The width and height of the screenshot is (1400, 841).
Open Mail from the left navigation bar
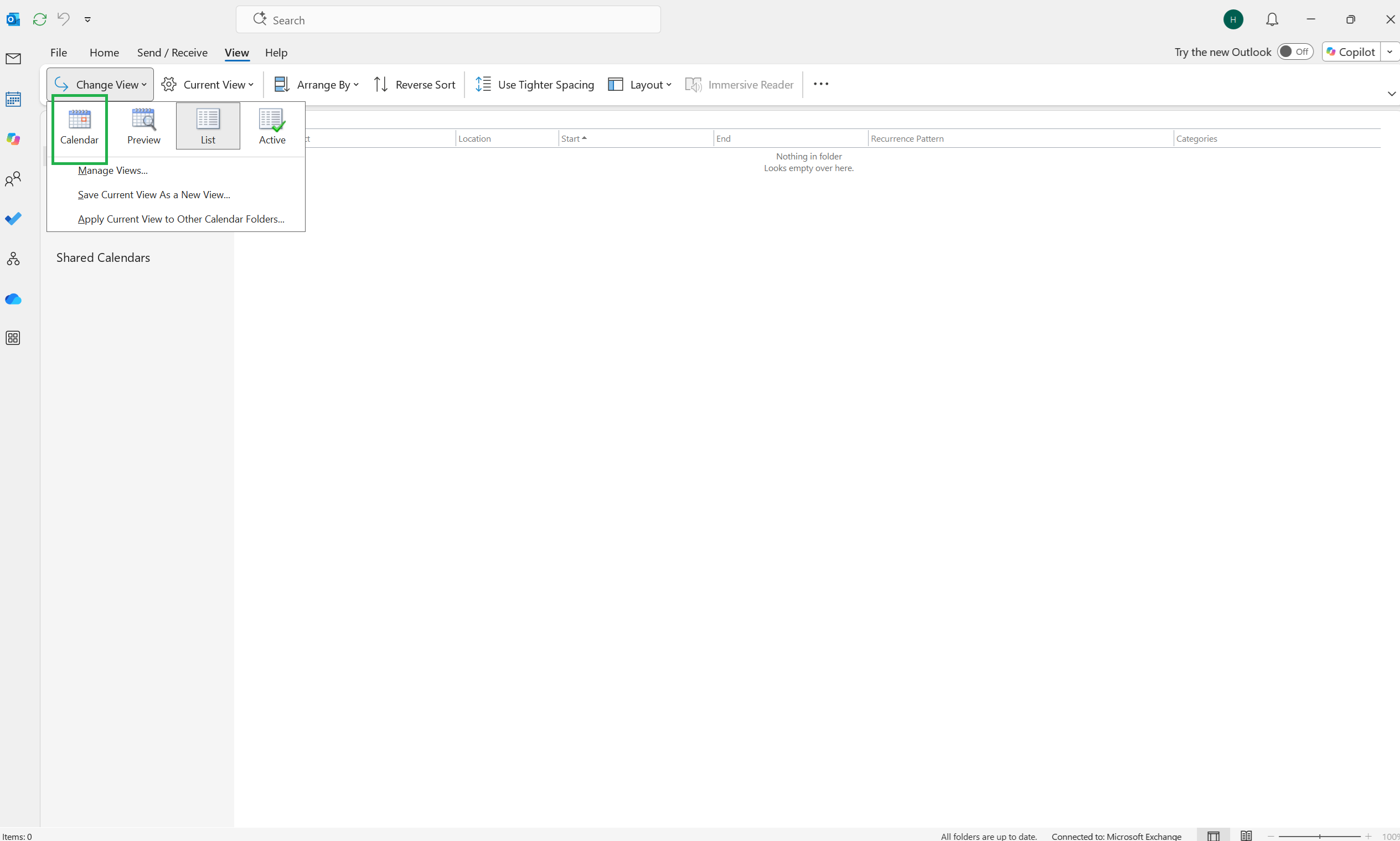[x=13, y=59]
